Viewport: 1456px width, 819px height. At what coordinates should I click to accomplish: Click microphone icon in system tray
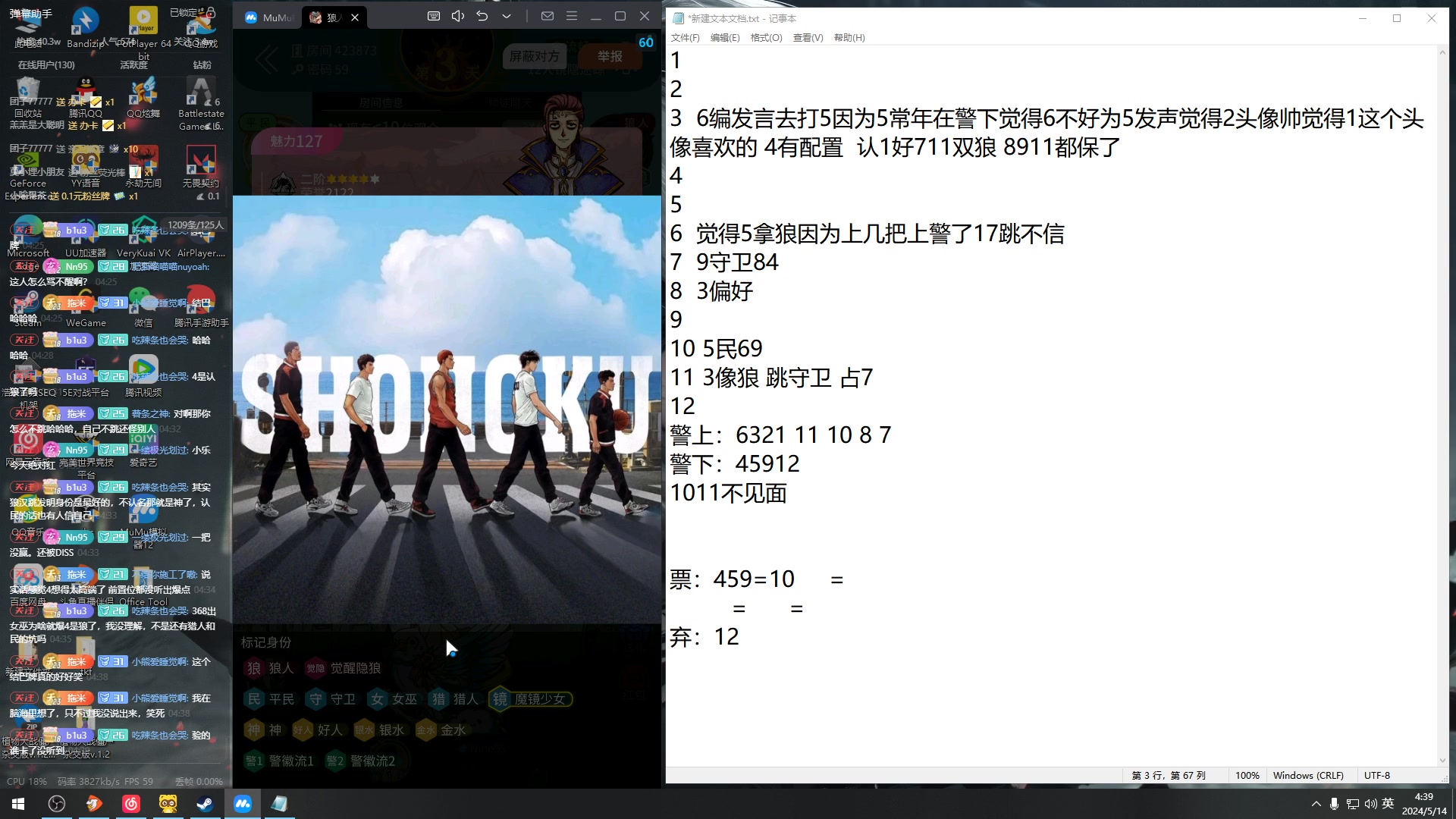click(1334, 804)
